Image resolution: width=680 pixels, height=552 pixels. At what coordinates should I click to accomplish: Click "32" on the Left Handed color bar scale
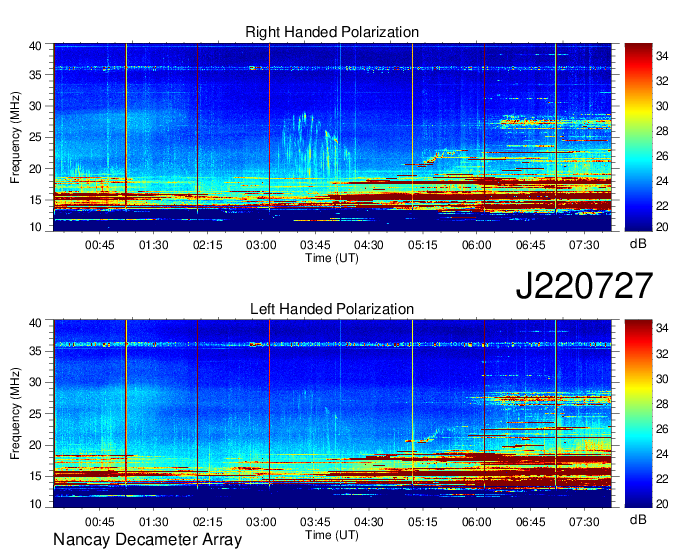[x=662, y=354]
